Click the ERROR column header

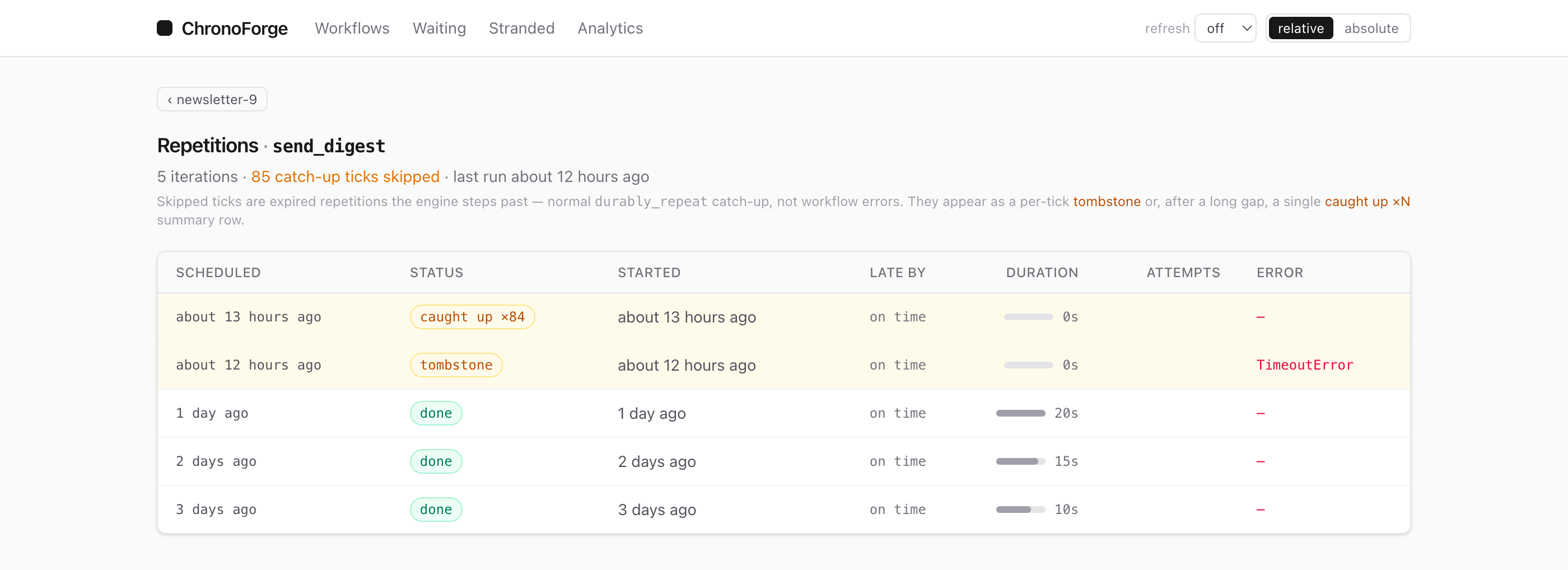1280,273
